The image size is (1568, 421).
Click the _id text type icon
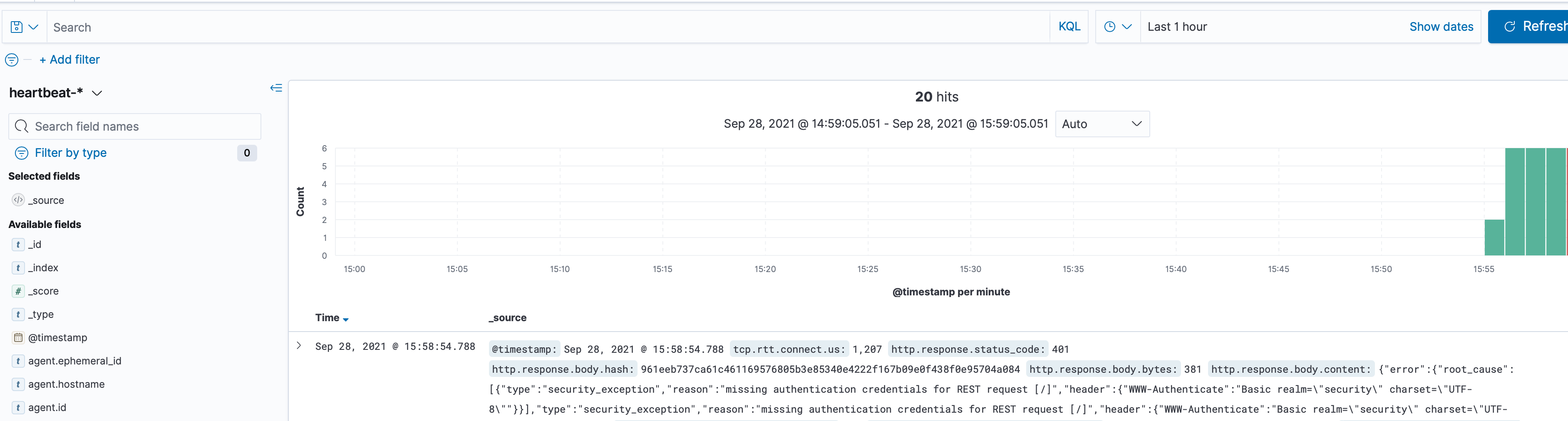click(x=18, y=245)
